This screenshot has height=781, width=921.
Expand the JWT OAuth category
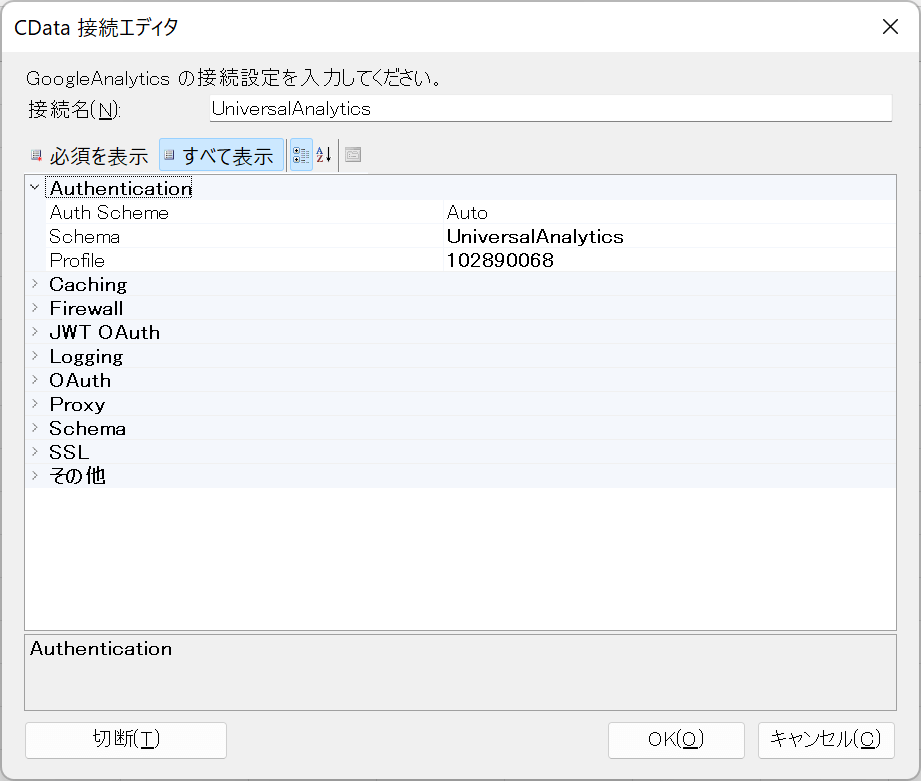35,332
